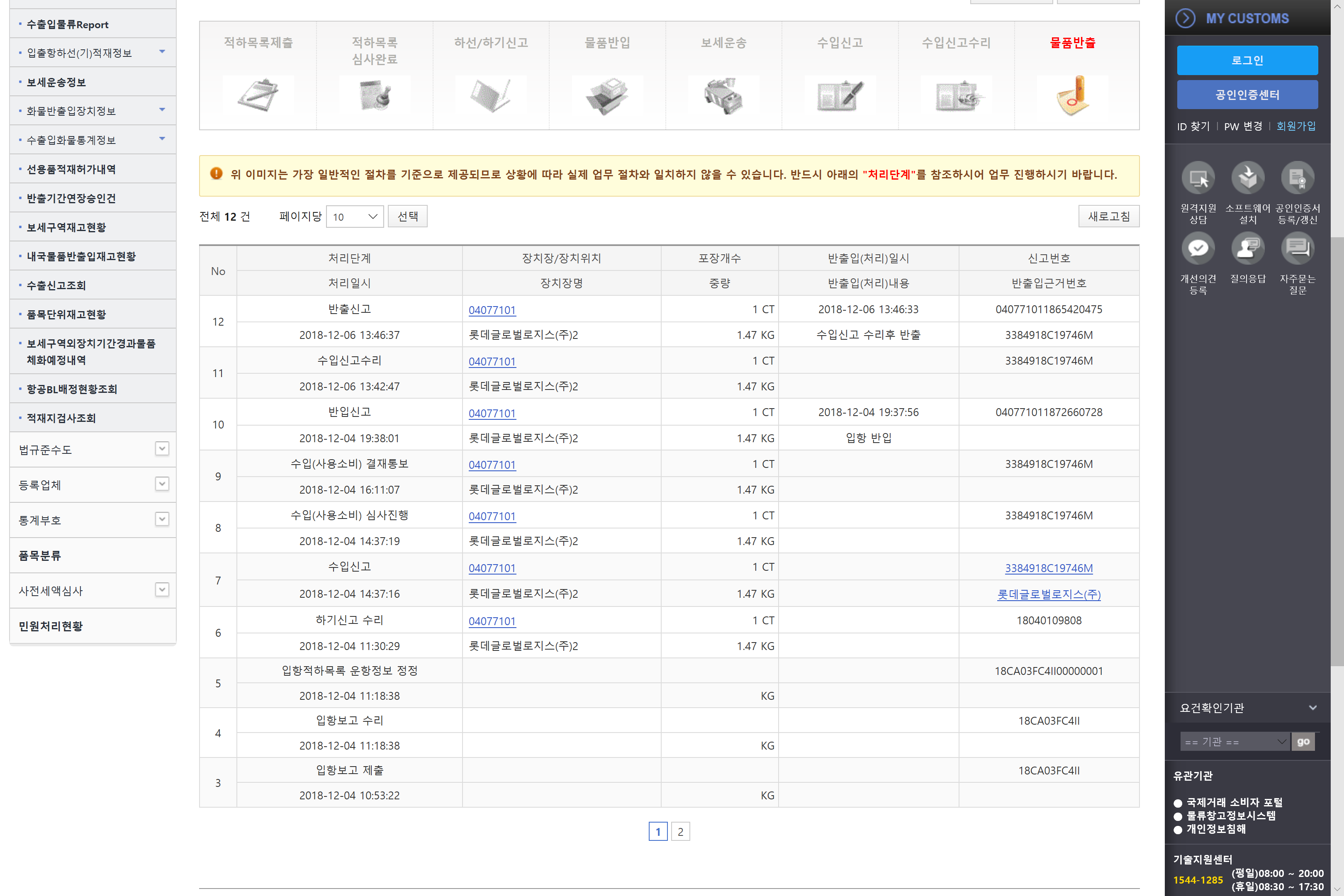
Task: Click the 새로고침 button
Action: tap(1108, 216)
